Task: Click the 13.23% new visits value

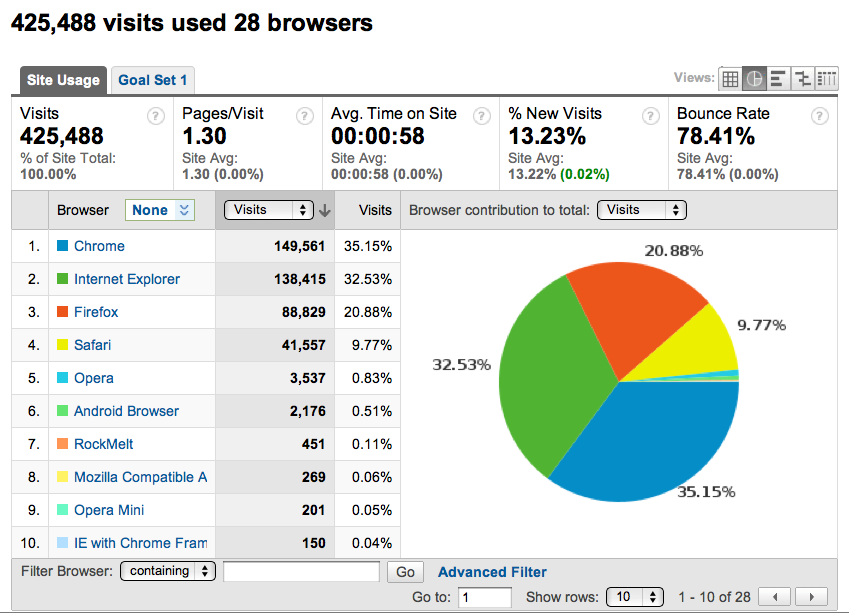Action: coord(547,136)
